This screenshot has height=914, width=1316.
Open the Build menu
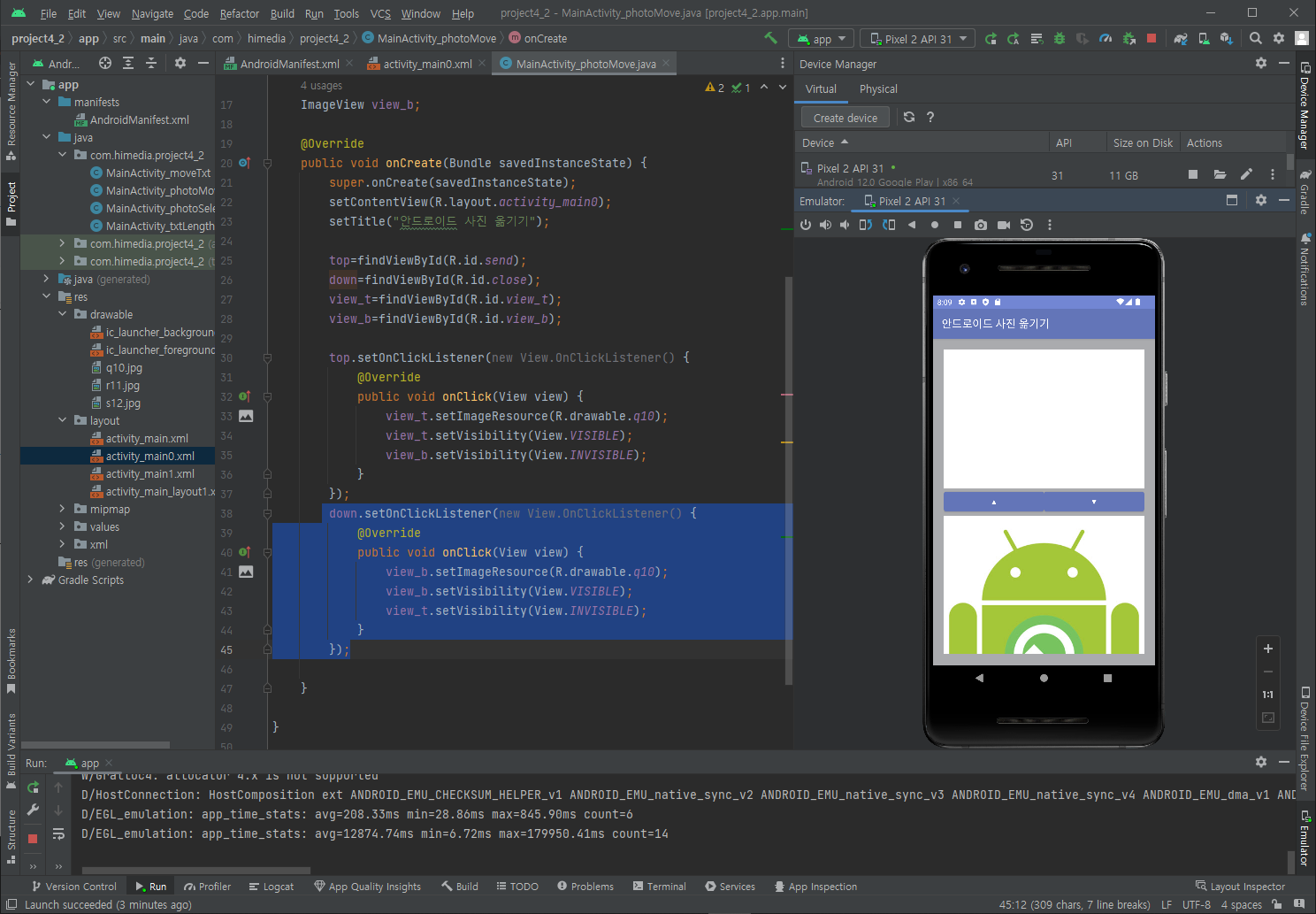[x=282, y=13]
